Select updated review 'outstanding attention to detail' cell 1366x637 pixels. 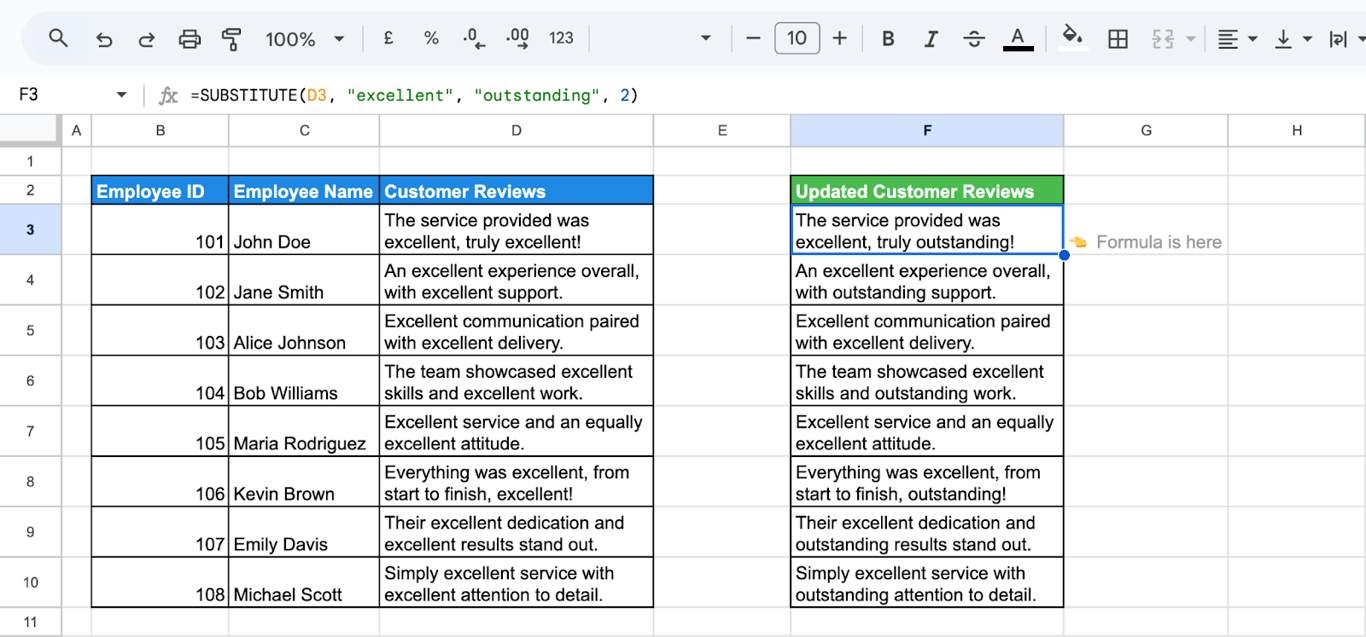tap(927, 582)
